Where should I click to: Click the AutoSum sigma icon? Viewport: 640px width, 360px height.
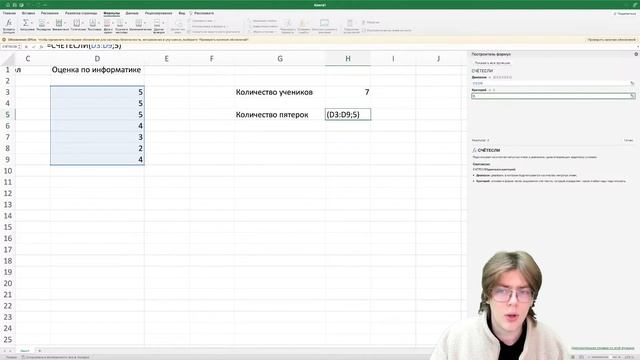click(x=25, y=23)
